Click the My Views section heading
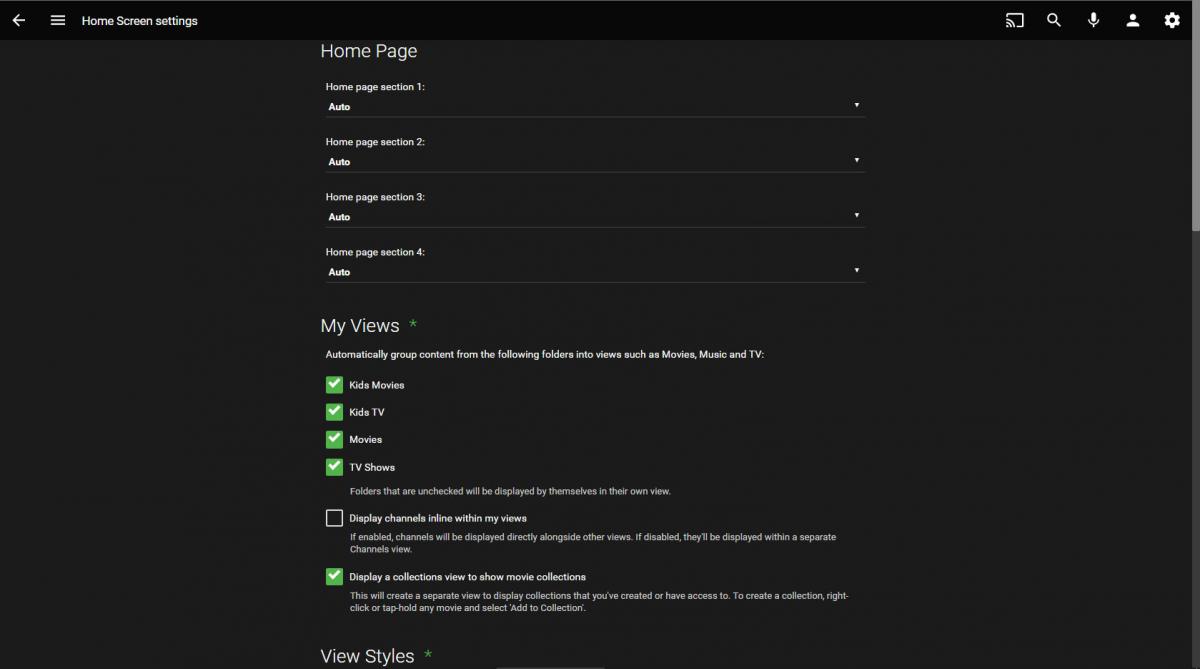This screenshot has width=1200, height=669. (x=360, y=326)
